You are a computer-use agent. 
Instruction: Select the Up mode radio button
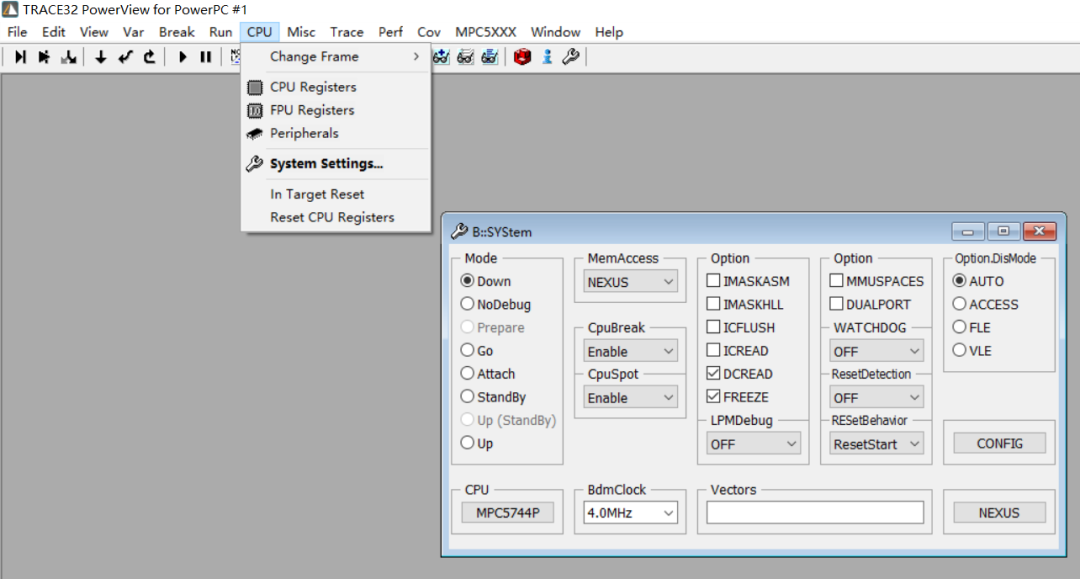(x=467, y=443)
